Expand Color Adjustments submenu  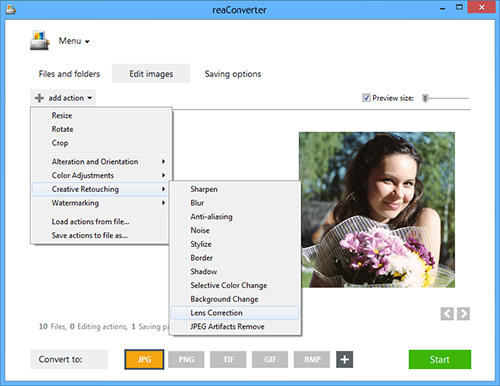[101, 175]
